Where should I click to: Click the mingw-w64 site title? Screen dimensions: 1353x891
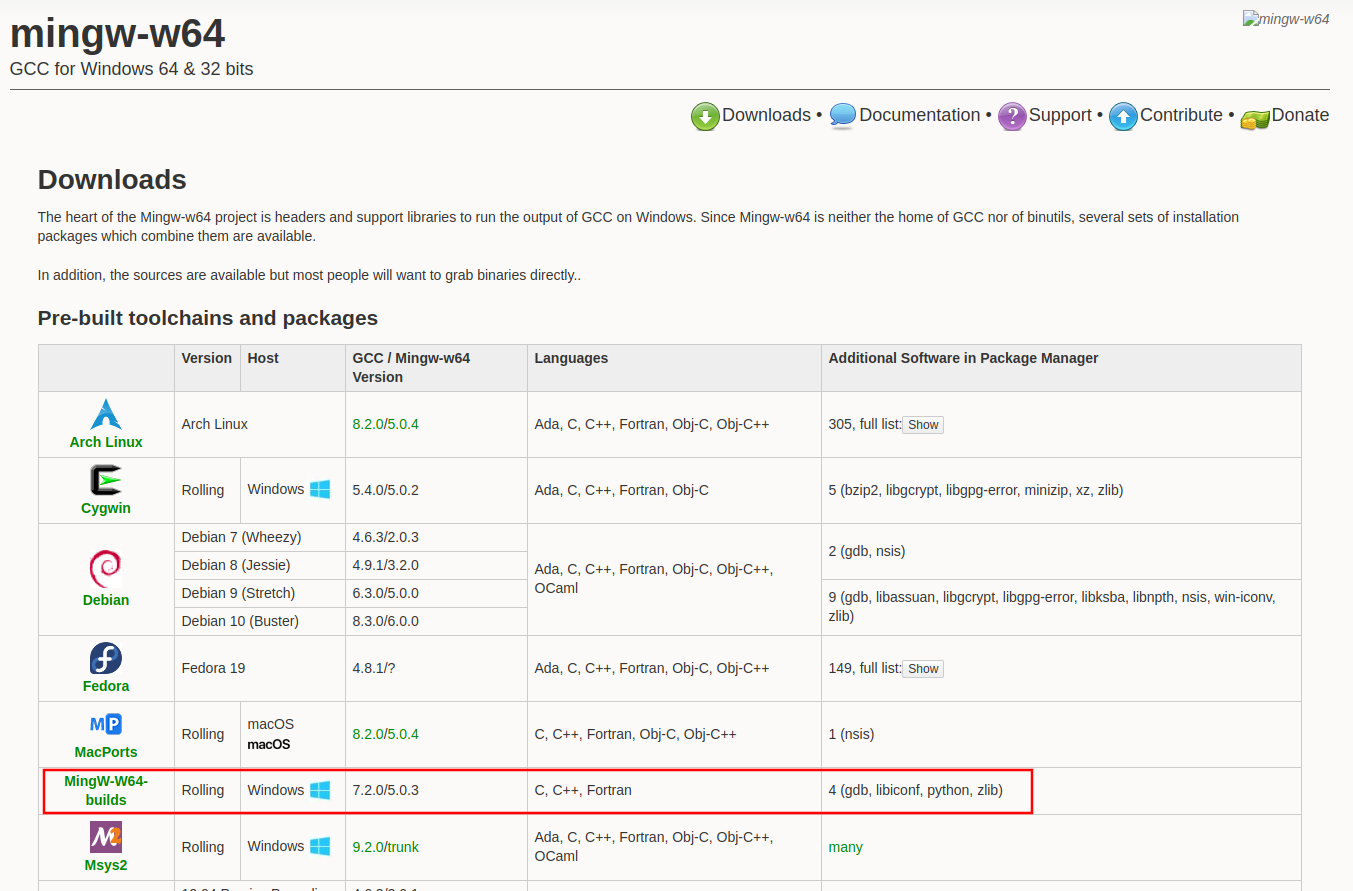click(117, 34)
